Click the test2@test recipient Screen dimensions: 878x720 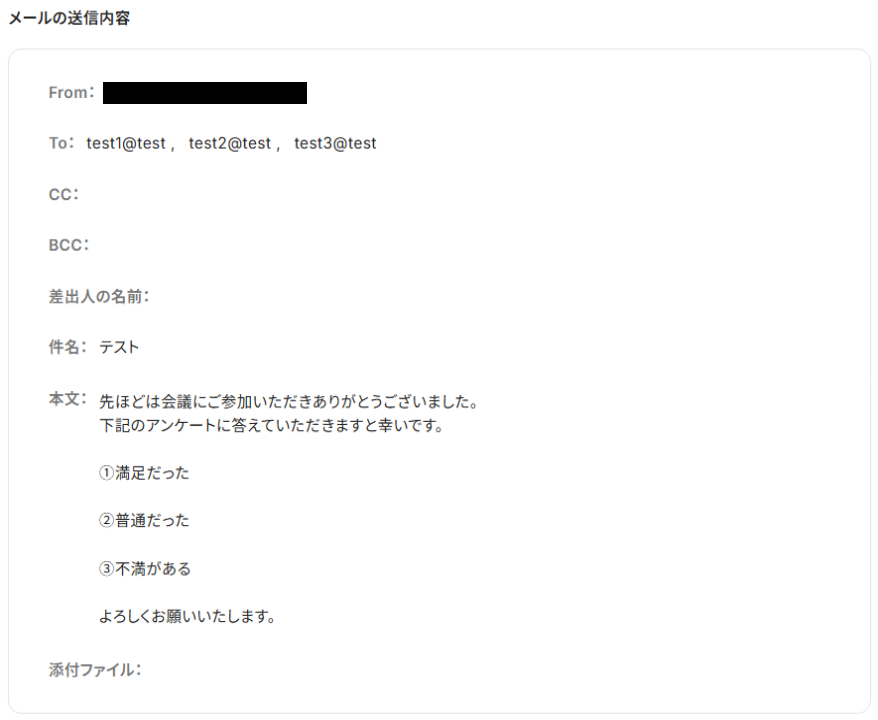pos(230,143)
